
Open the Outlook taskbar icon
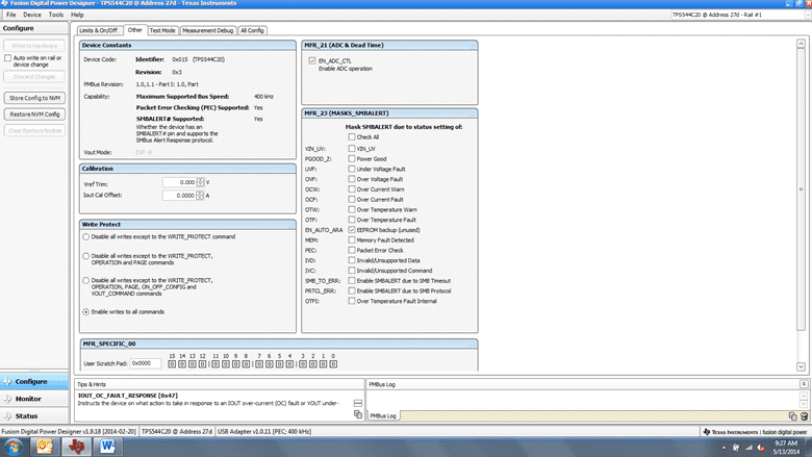click(x=45, y=446)
